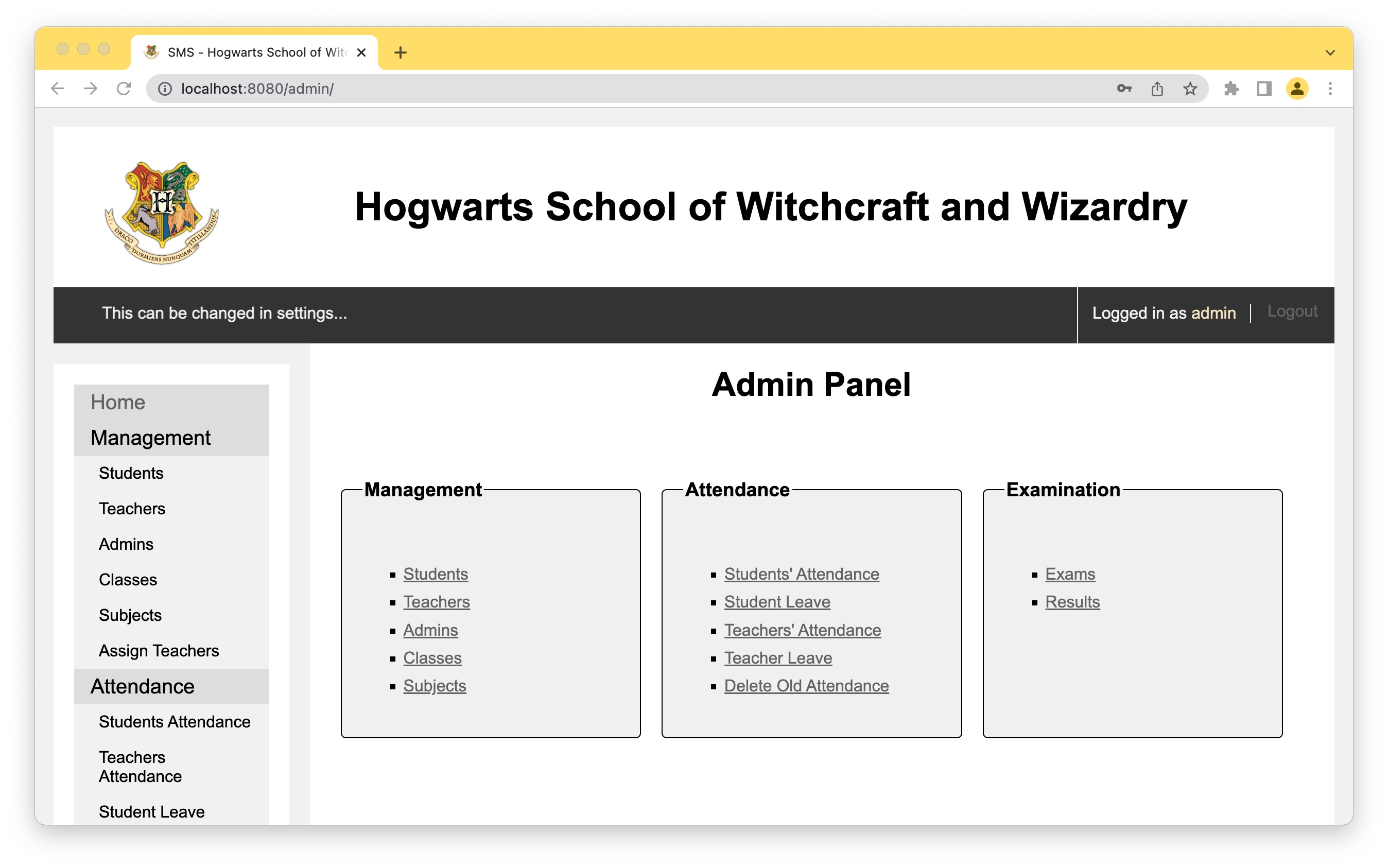Bookmark this page with the star icon

click(x=1190, y=89)
